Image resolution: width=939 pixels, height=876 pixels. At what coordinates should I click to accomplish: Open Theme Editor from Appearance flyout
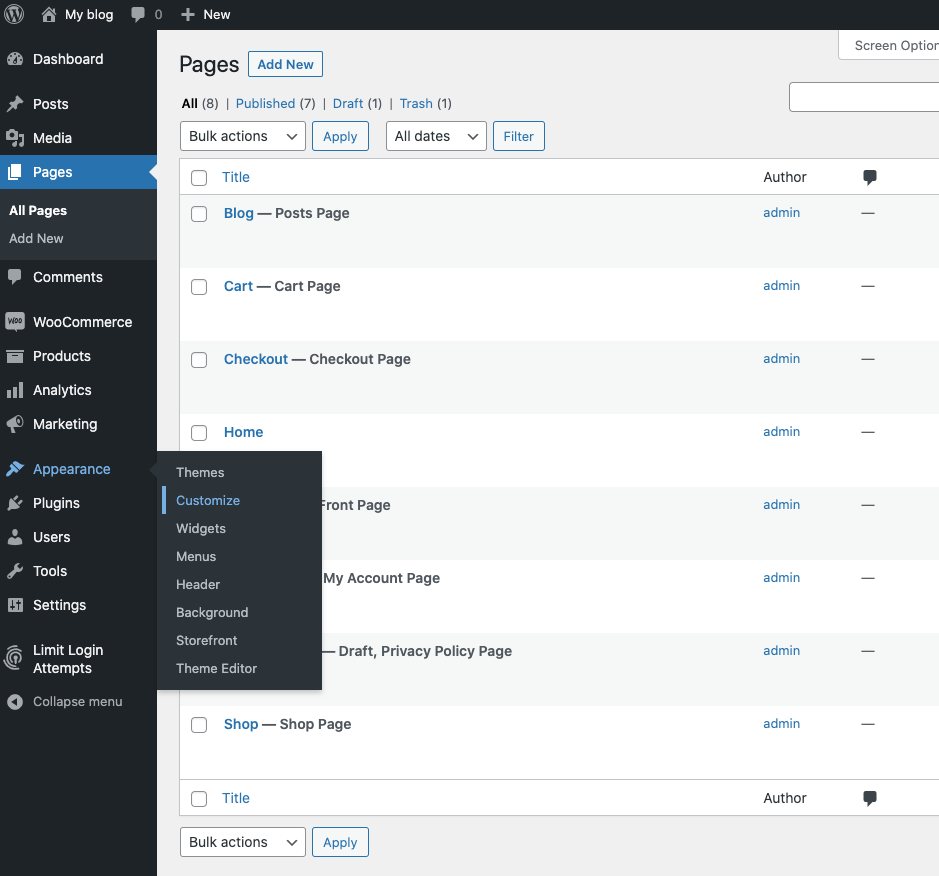(x=216, y=668)
